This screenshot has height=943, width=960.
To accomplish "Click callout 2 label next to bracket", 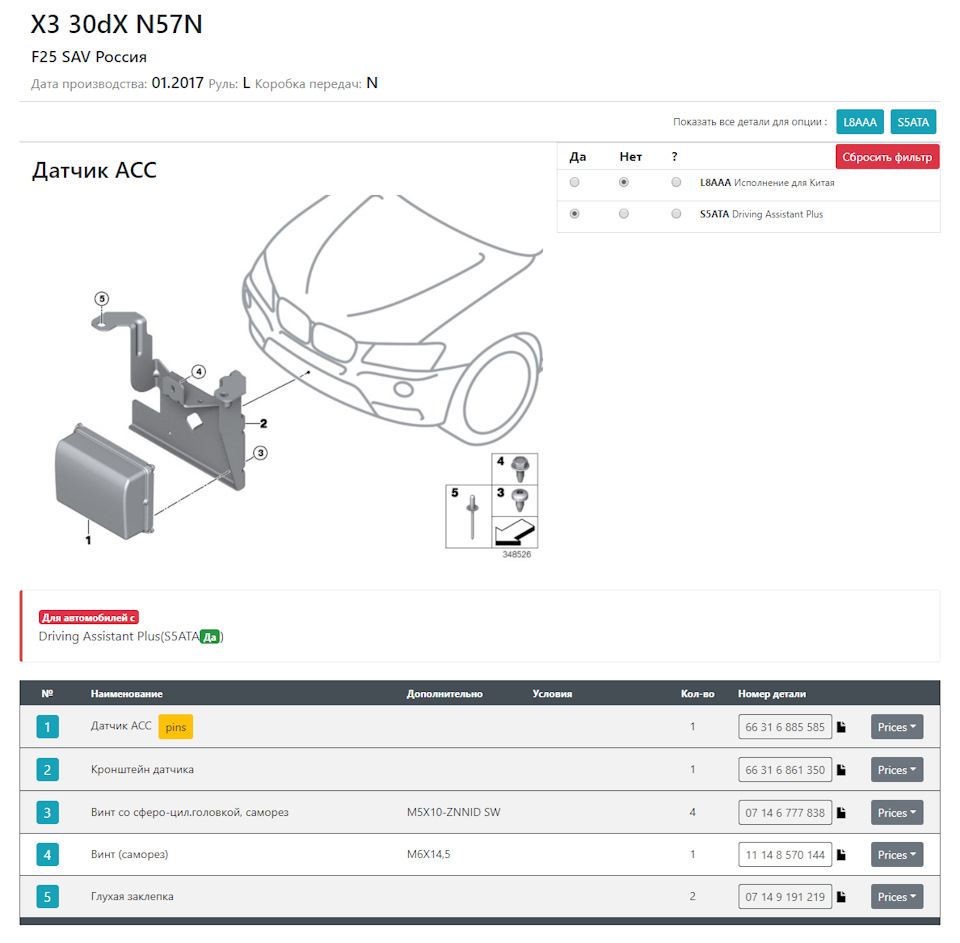I will (263, 423).
